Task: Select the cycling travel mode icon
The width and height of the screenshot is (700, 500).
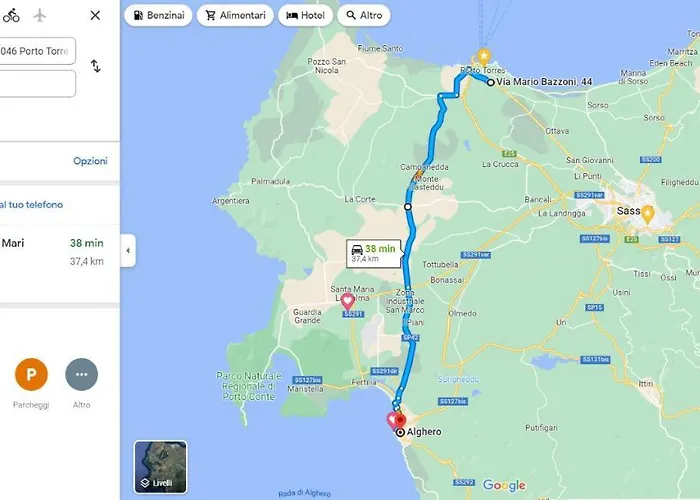Action: [x=11, y=15]
